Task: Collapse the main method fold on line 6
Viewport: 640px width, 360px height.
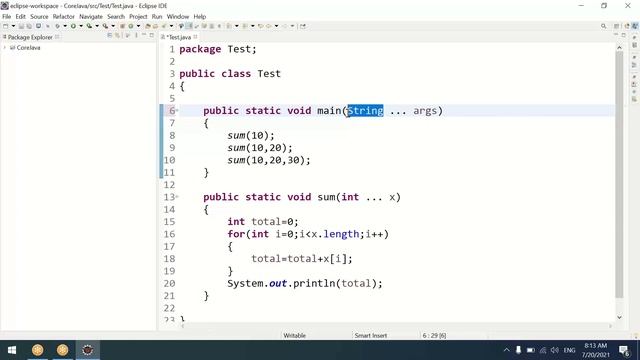Action: pyautogui.click(x=177, y=110)
